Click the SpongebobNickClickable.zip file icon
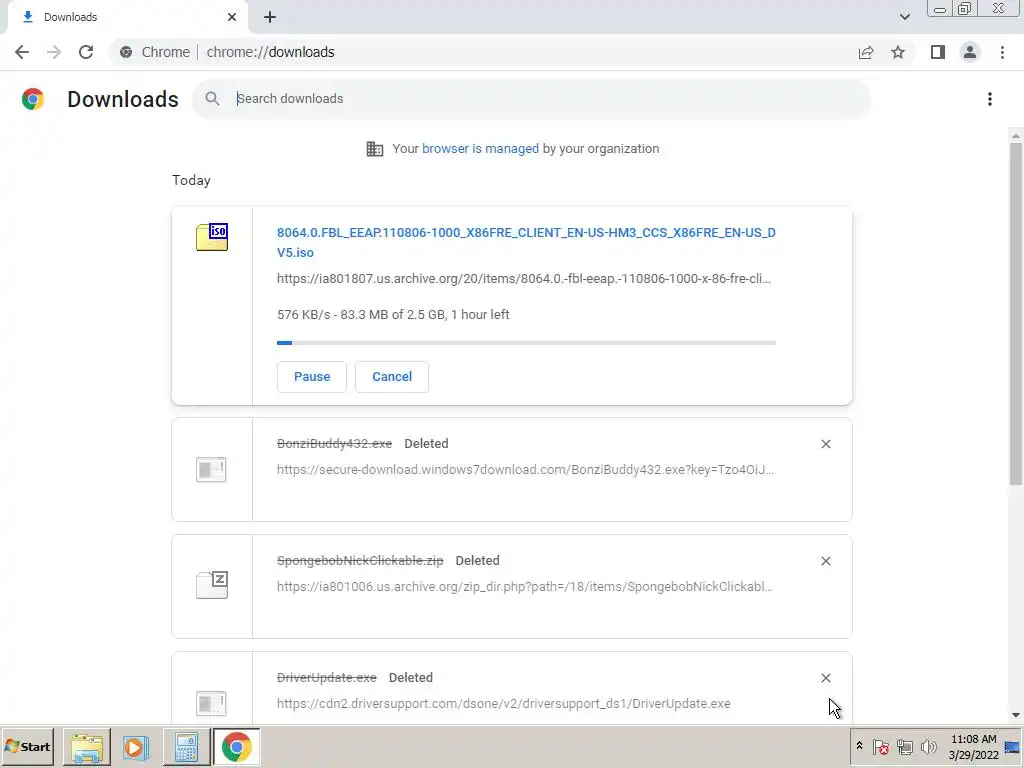 (212, 585)
